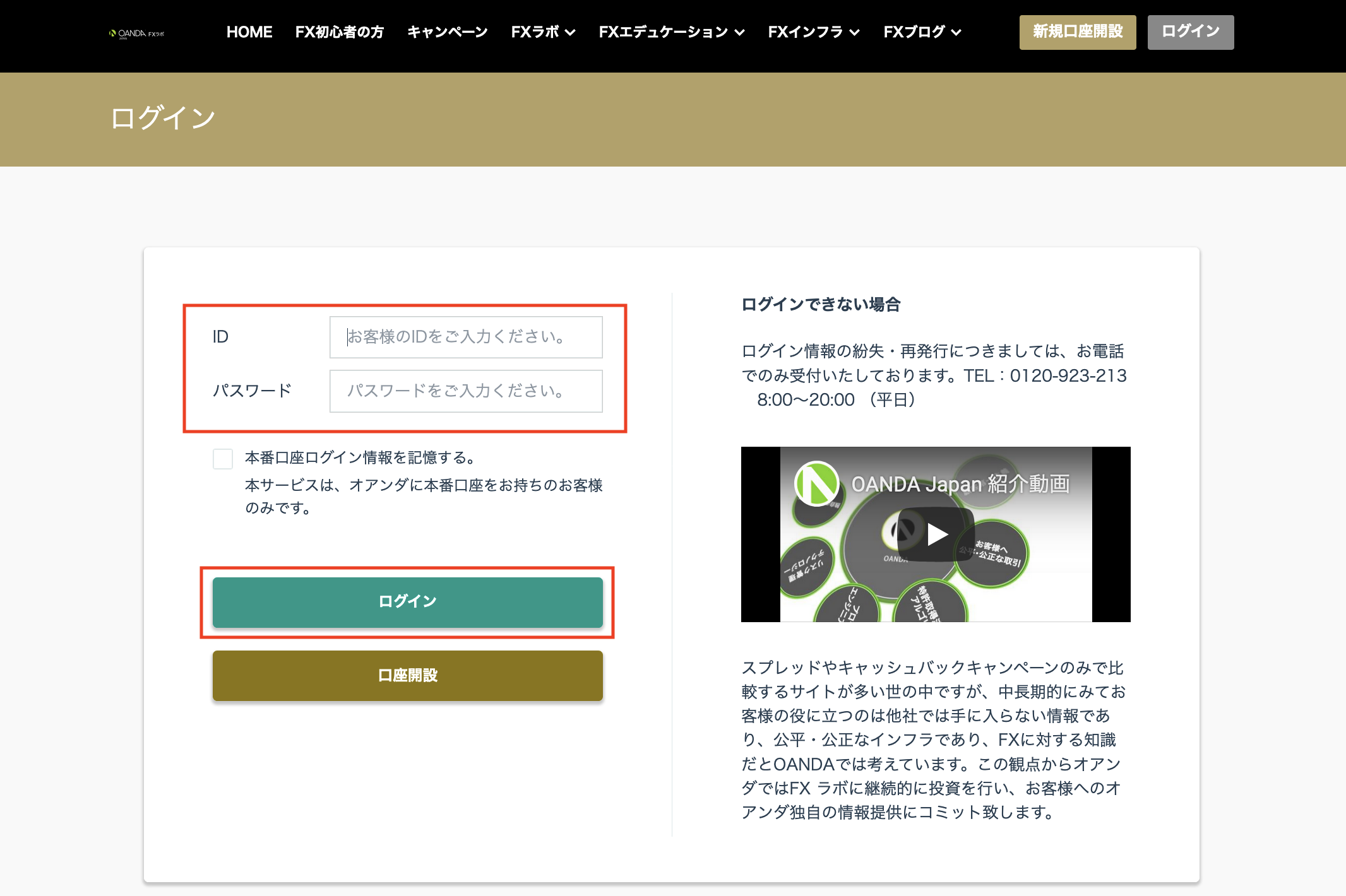Click the gray ログイン header button

pyautogui.click(x=1191, y=32)
